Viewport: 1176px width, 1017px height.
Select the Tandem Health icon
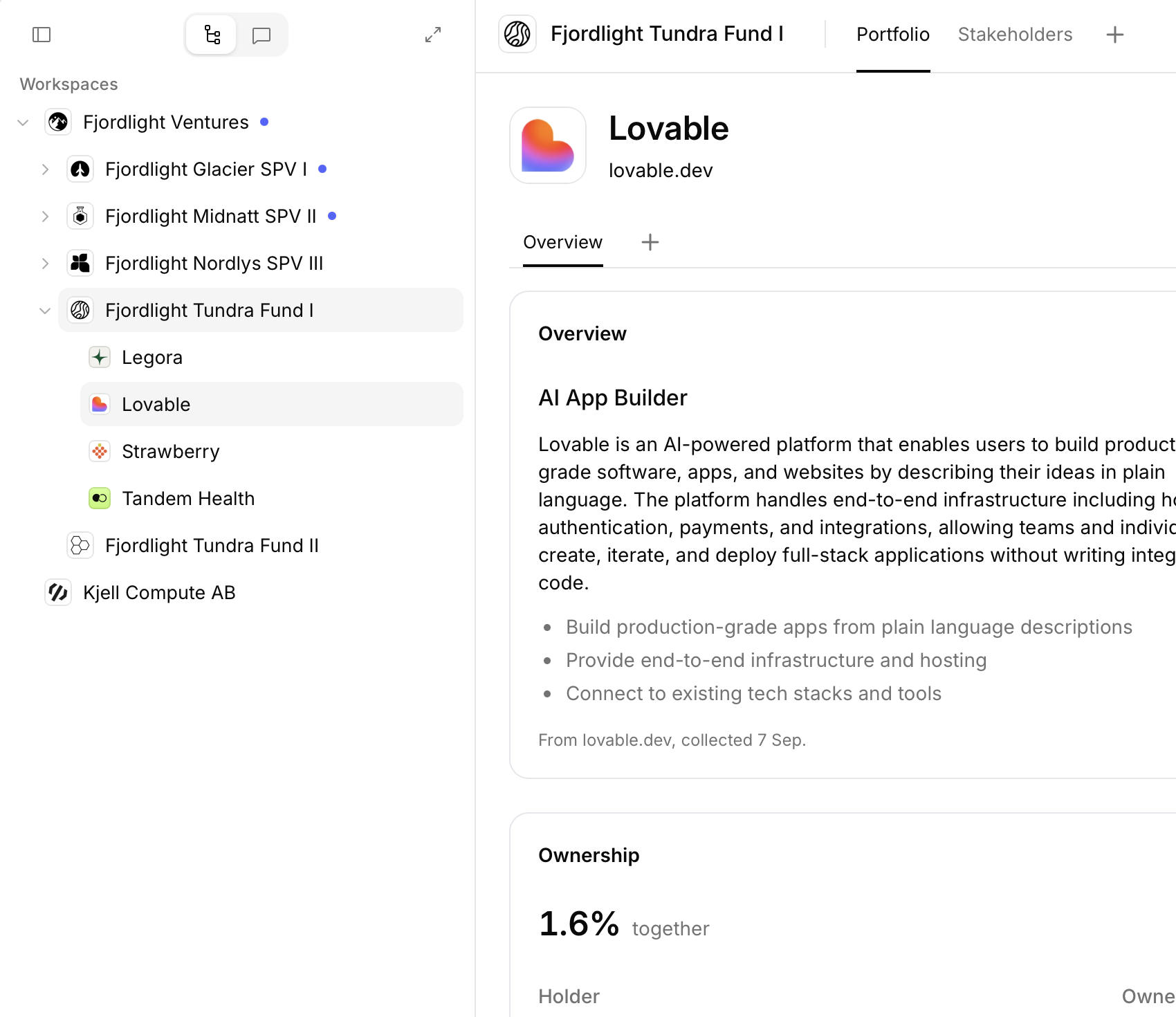100,499
